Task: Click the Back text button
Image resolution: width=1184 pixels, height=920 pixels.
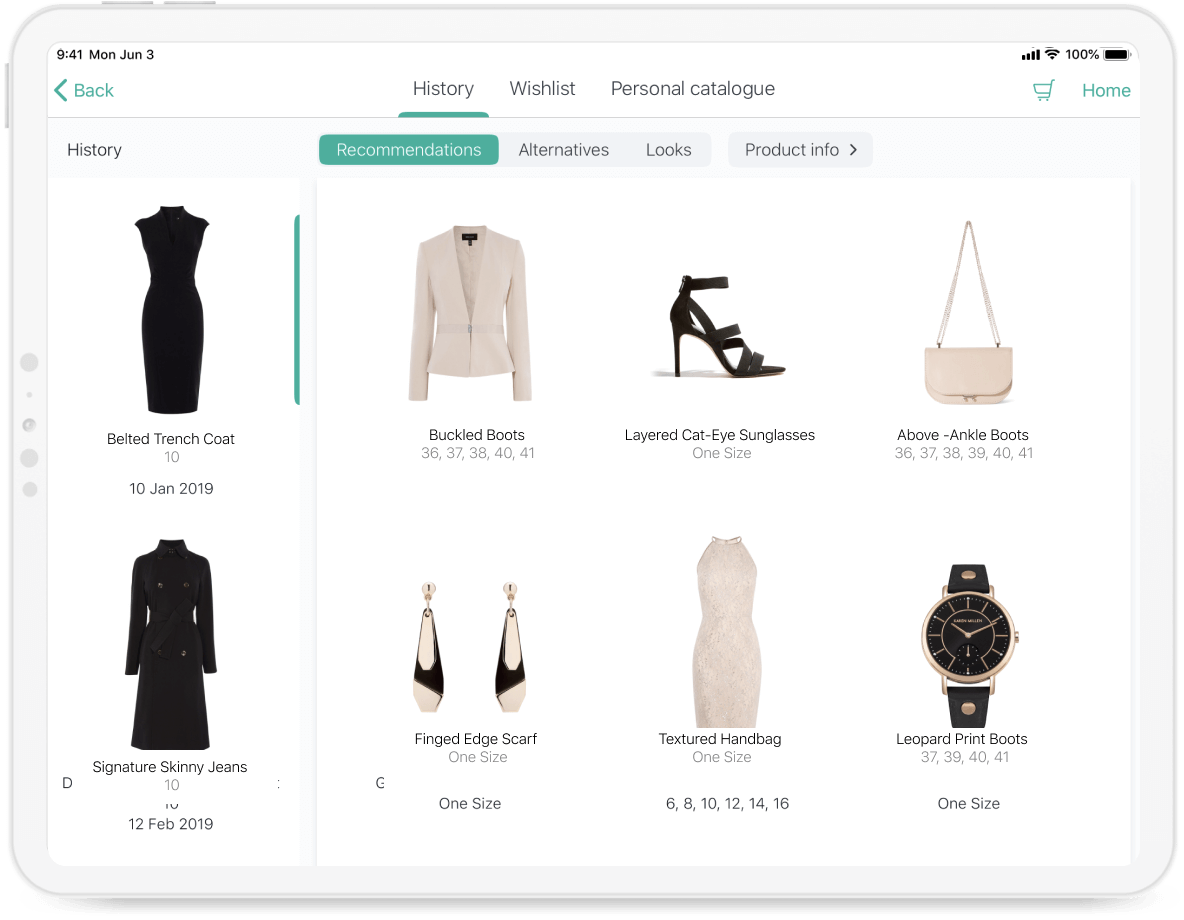Action: (x=94, y=91)
